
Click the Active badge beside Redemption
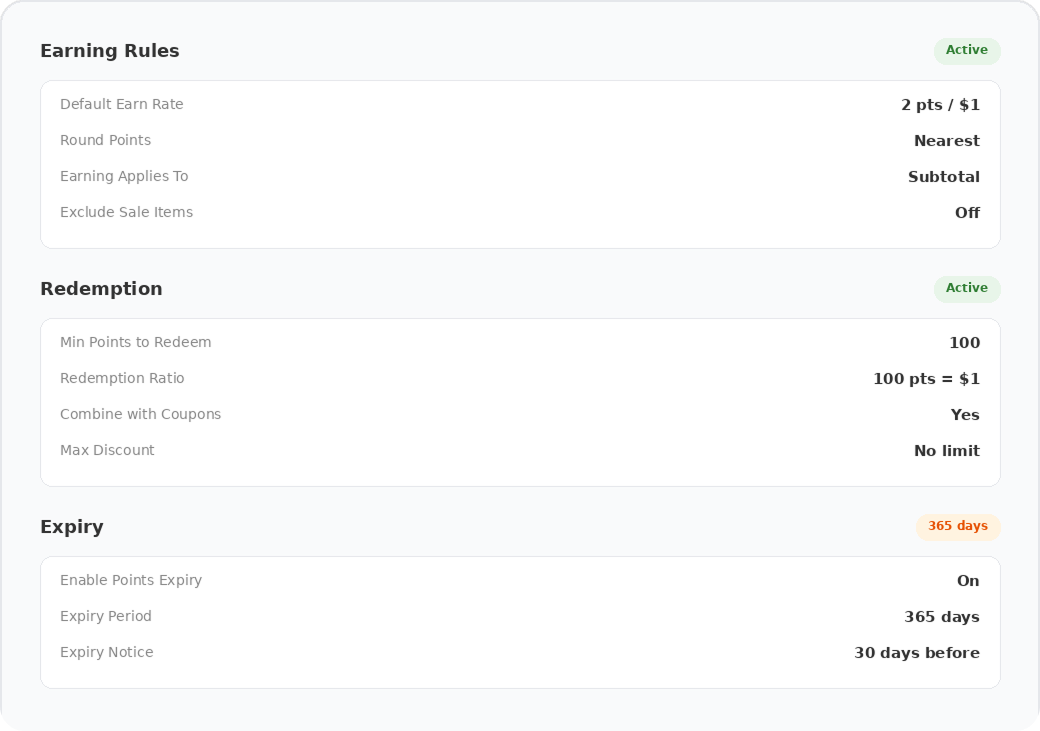(x=966, y=289)
